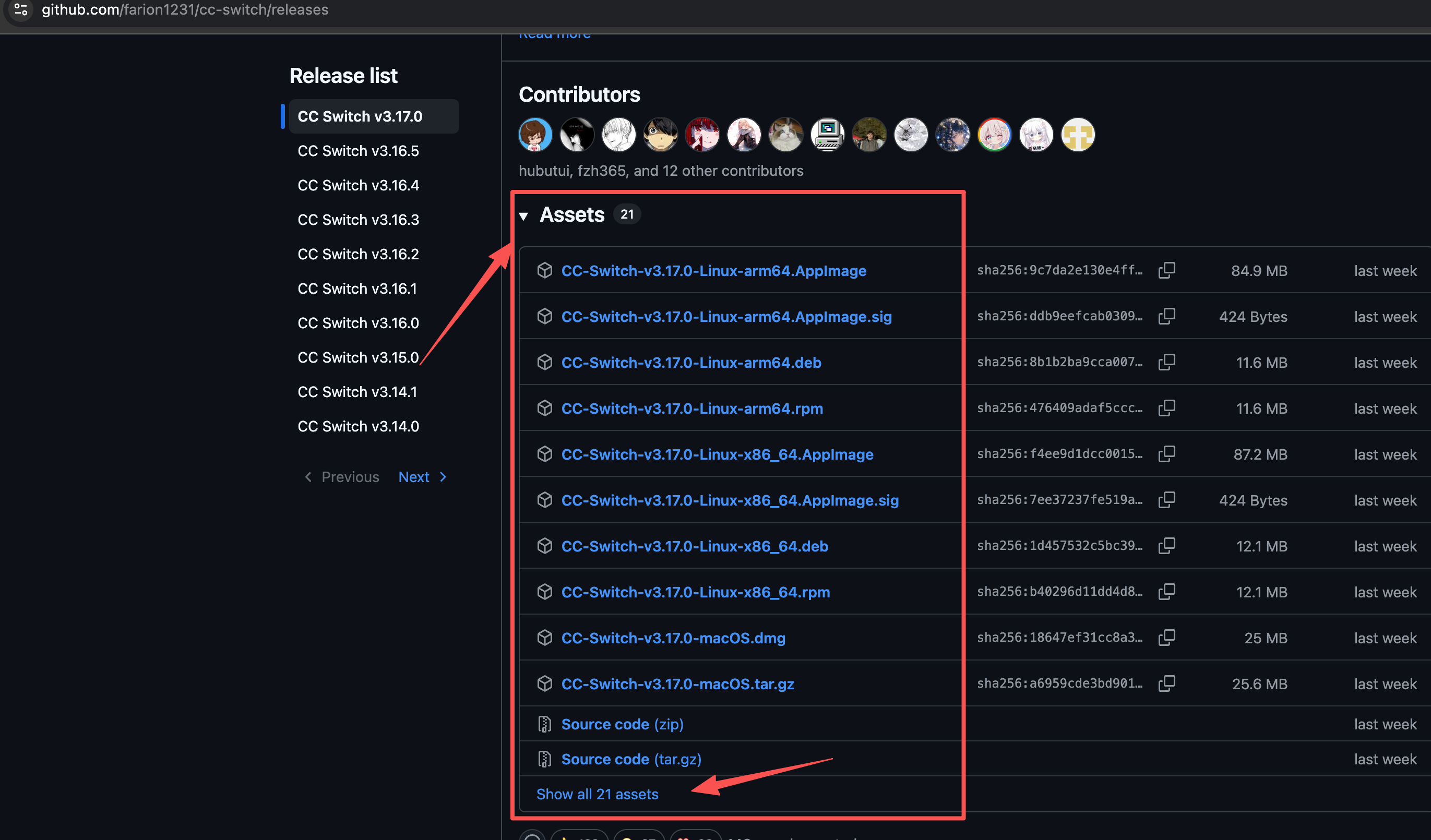
Task: Open the first contributor avatar
Action: pos(535,135)
